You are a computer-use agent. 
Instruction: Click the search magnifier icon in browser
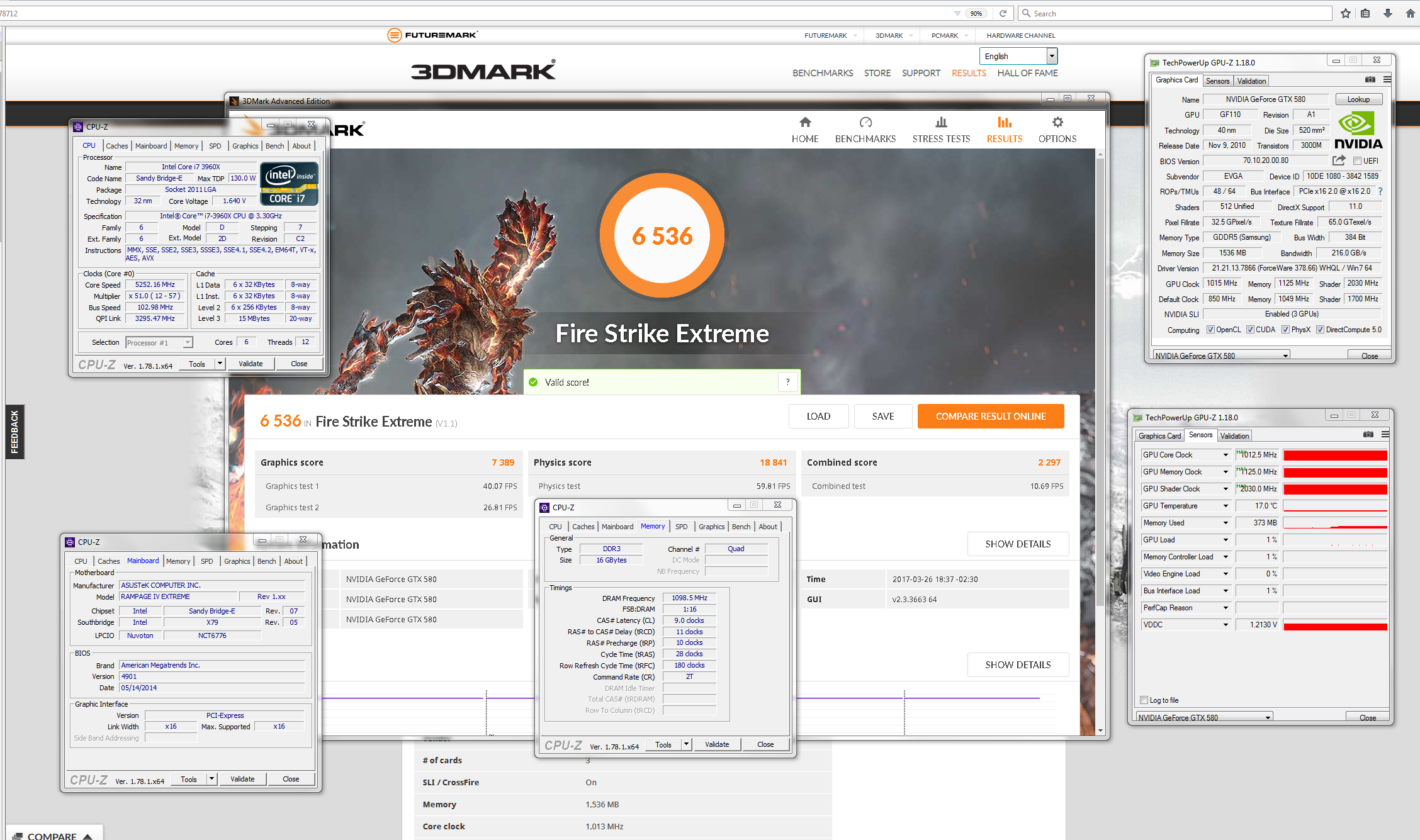(1026, 13)
